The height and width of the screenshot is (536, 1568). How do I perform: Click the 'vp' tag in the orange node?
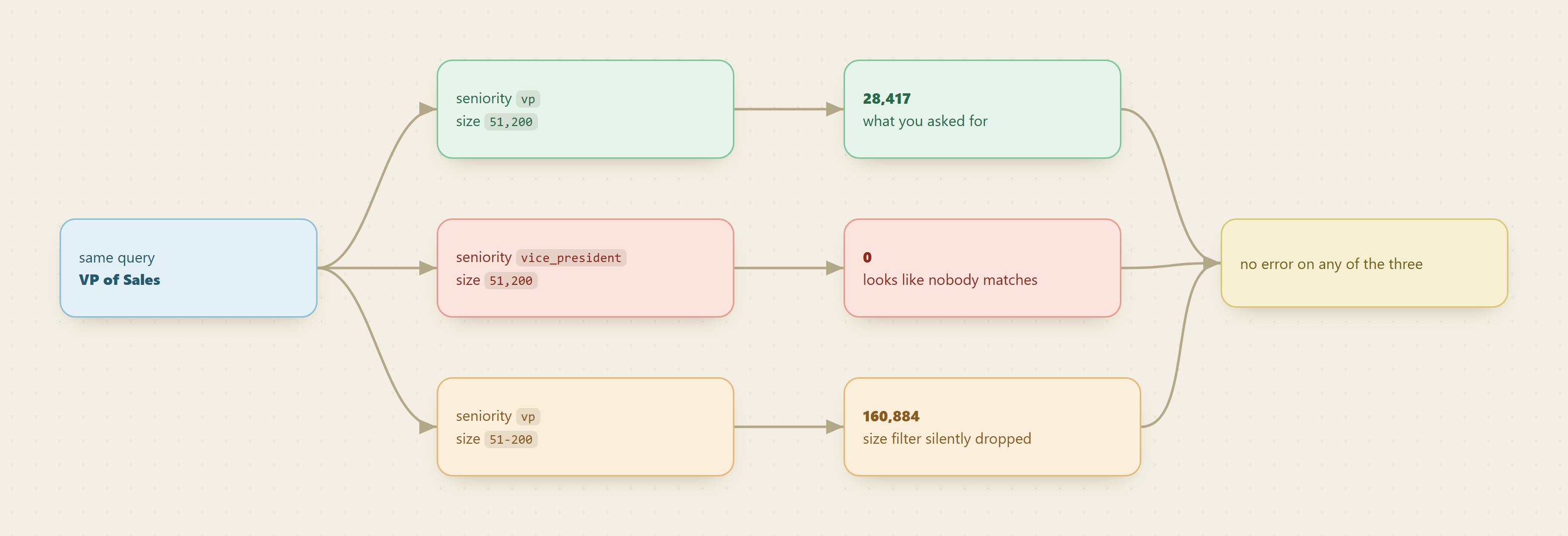tap(528, 416)
